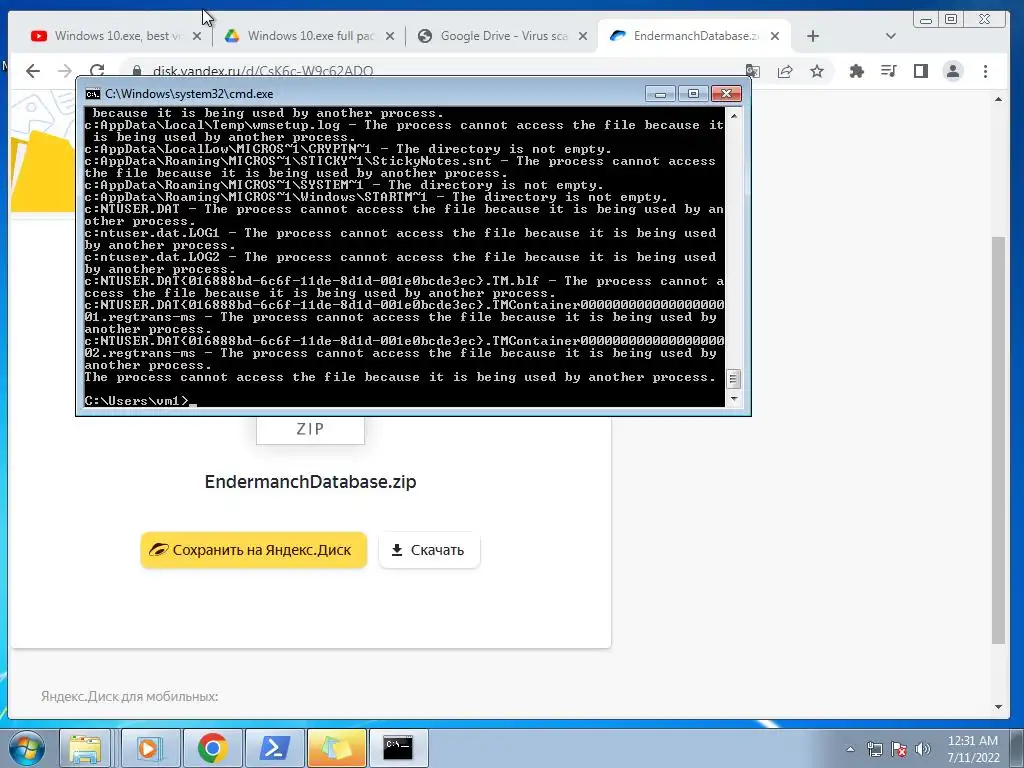Open Chrome three-dot menu
The height and width of the screenshot is (768, 1024).
click(x=985, y=71)
